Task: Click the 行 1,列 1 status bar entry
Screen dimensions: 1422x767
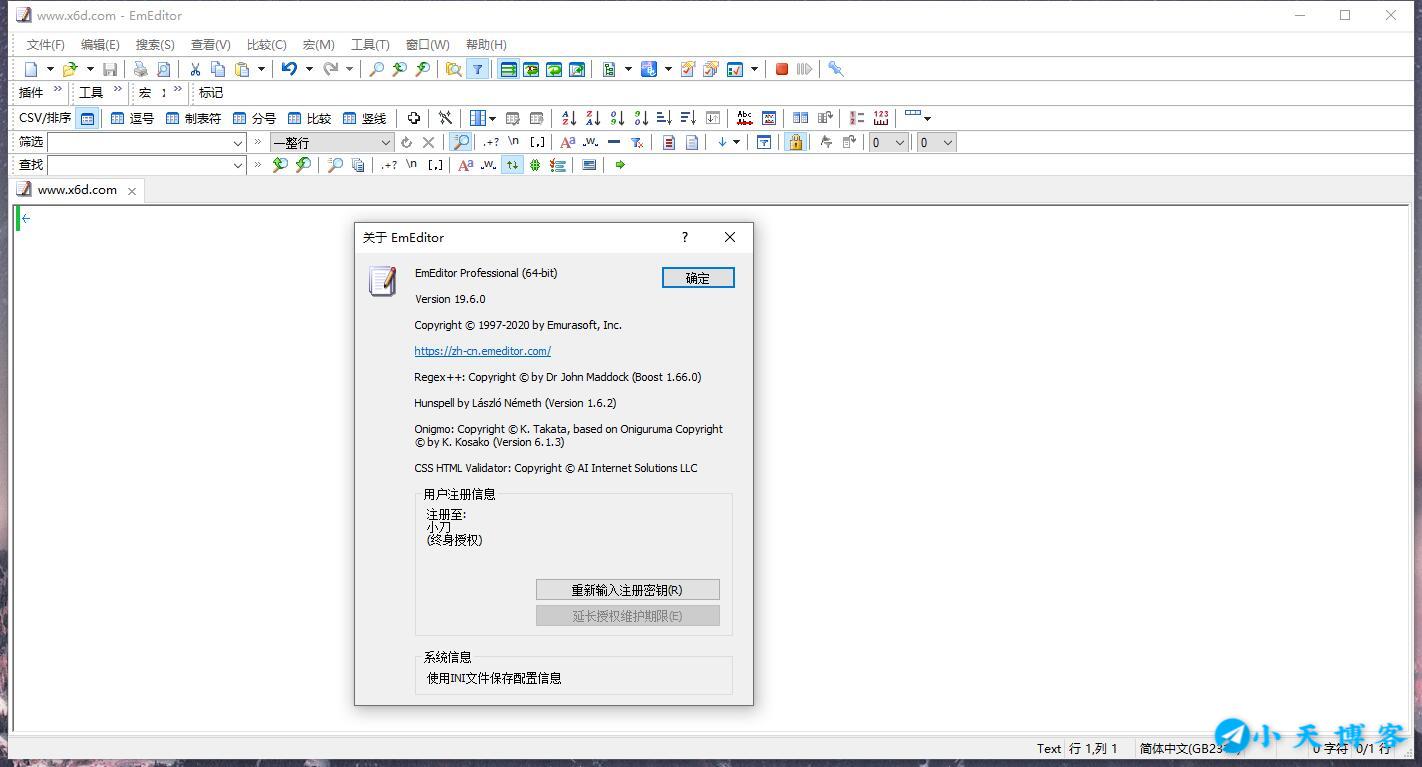Action: pyautogui.click(x=1093, y=748)
